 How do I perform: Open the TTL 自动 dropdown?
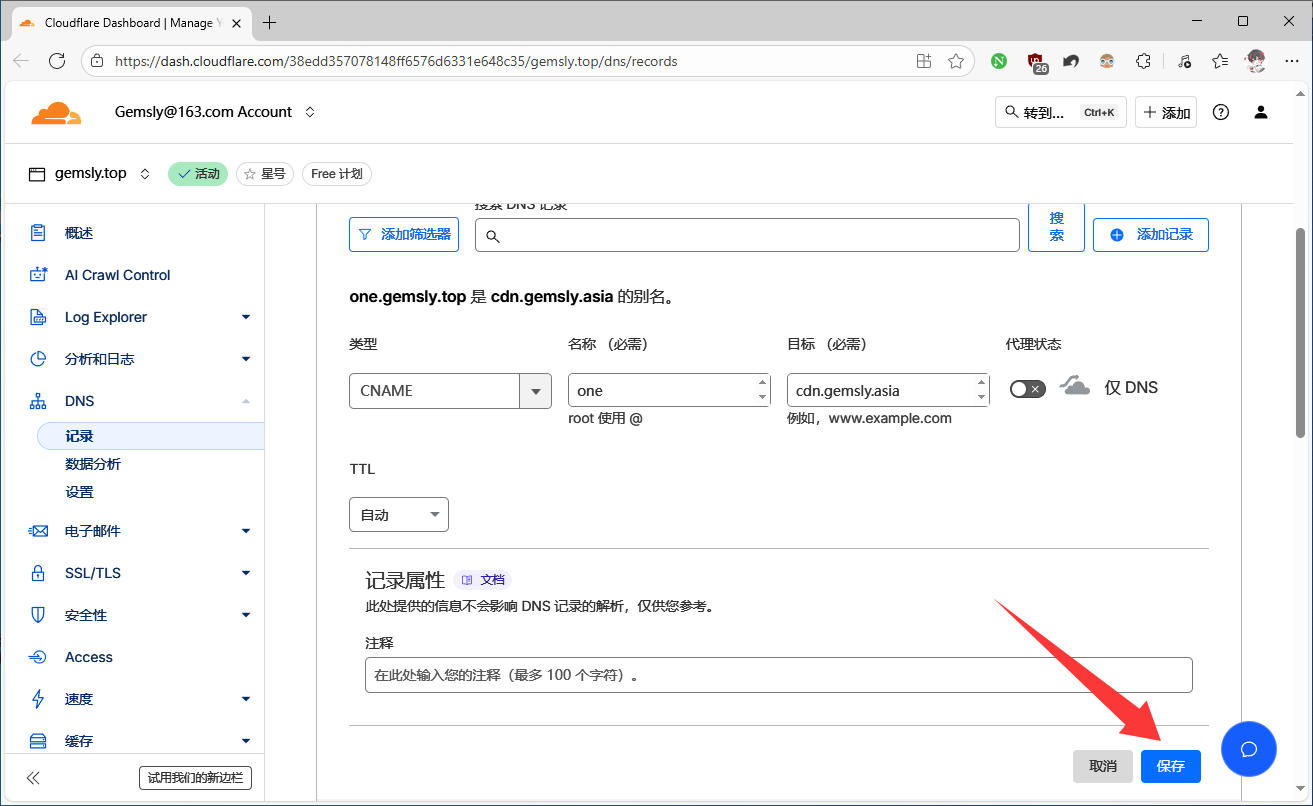399,515
